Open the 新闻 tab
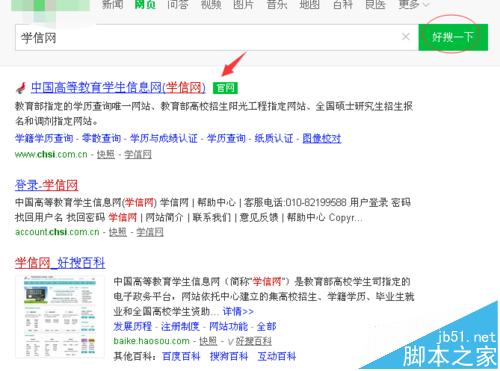This screenshot has height=371, width=500. 112,5
